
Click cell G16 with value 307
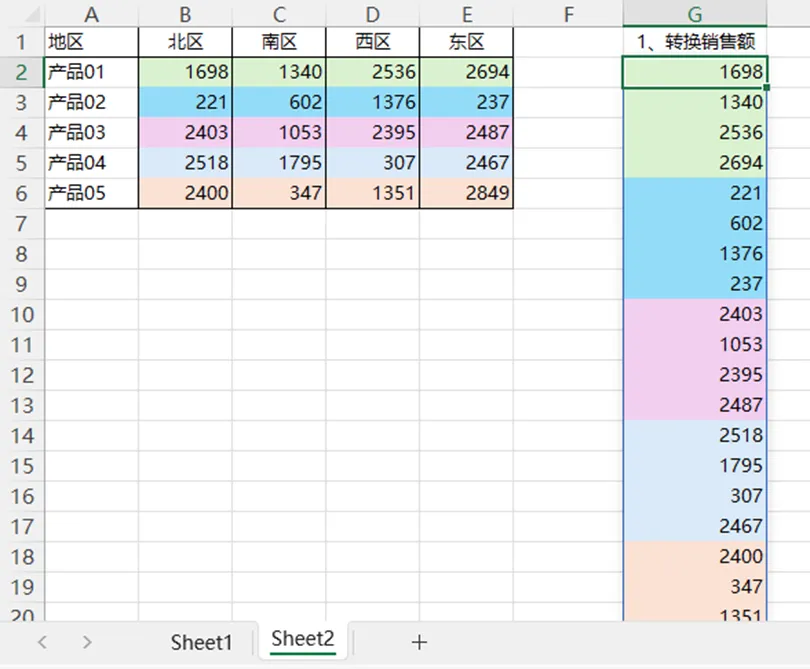click(695, 496)
